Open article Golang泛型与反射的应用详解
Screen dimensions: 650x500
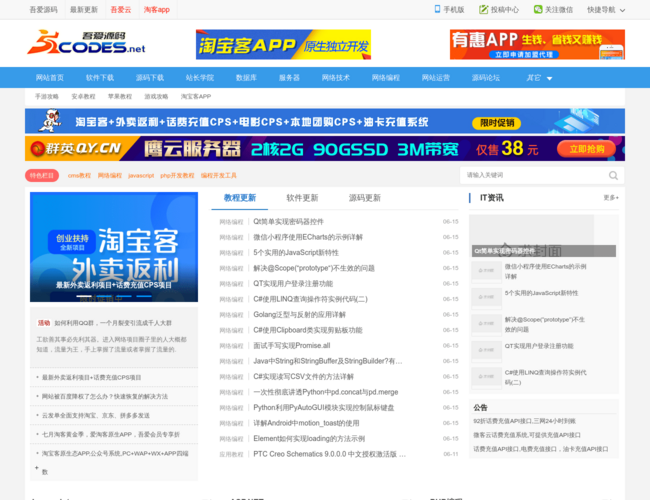(299, 315)
